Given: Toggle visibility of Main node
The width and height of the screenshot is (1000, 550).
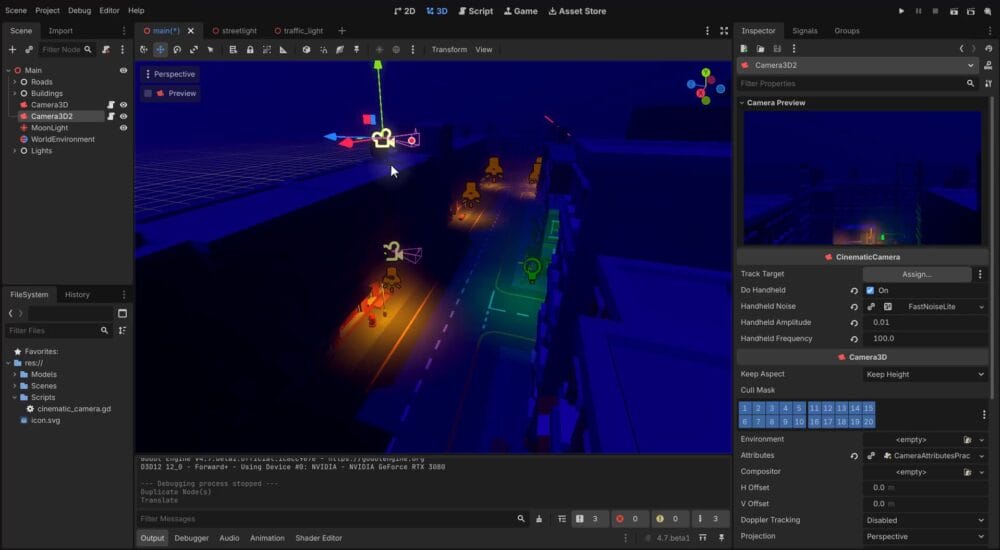Looking at the screenshot, I should click(x=123, y=70).
